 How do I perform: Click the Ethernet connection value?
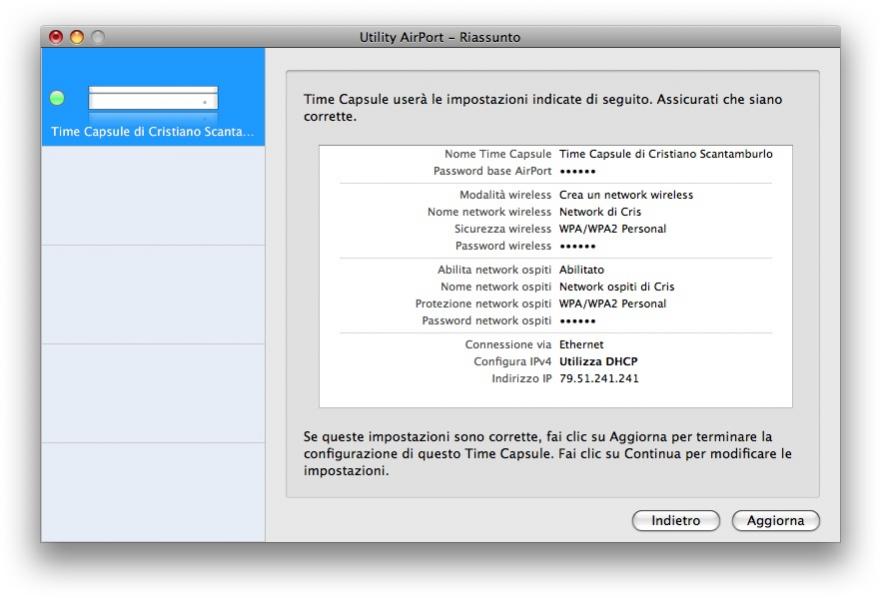(581, 345)
